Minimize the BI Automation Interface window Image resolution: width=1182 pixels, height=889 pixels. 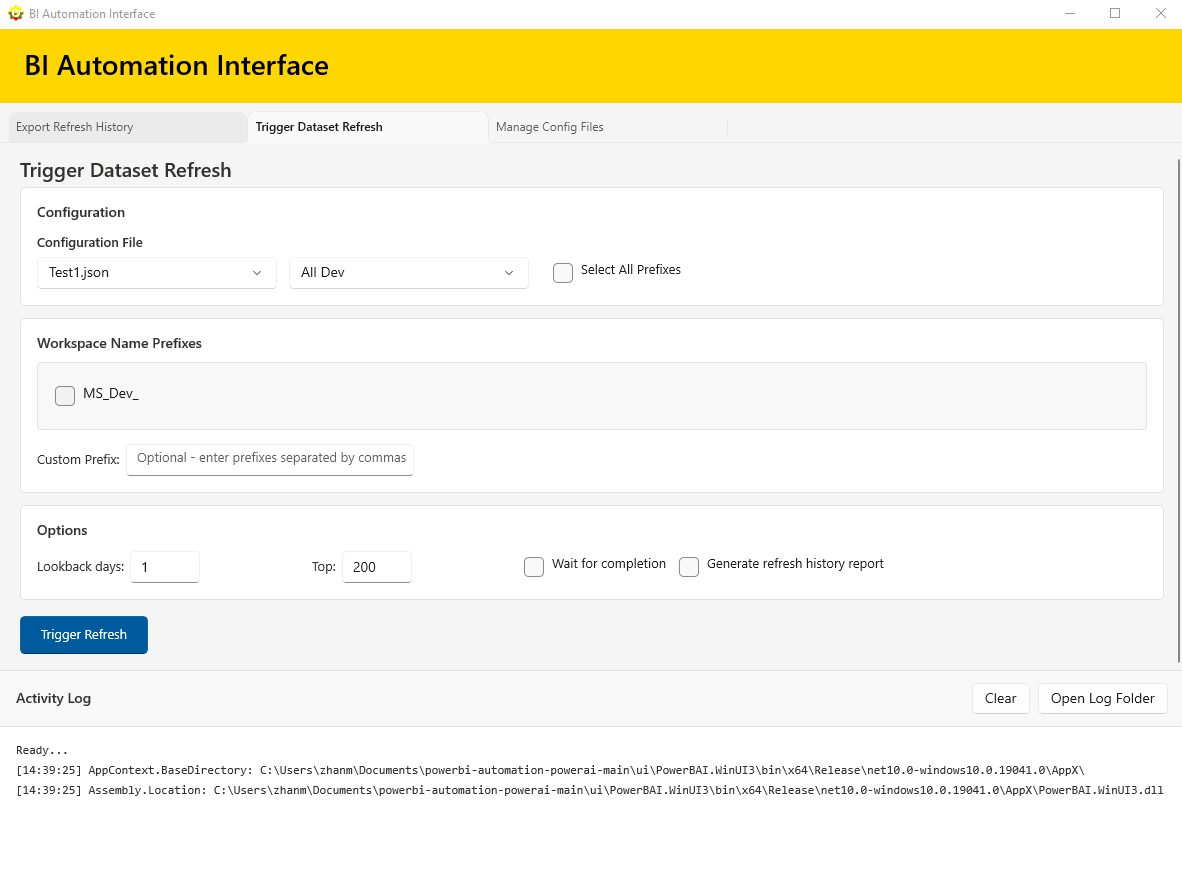click(x=1069, y=13)
